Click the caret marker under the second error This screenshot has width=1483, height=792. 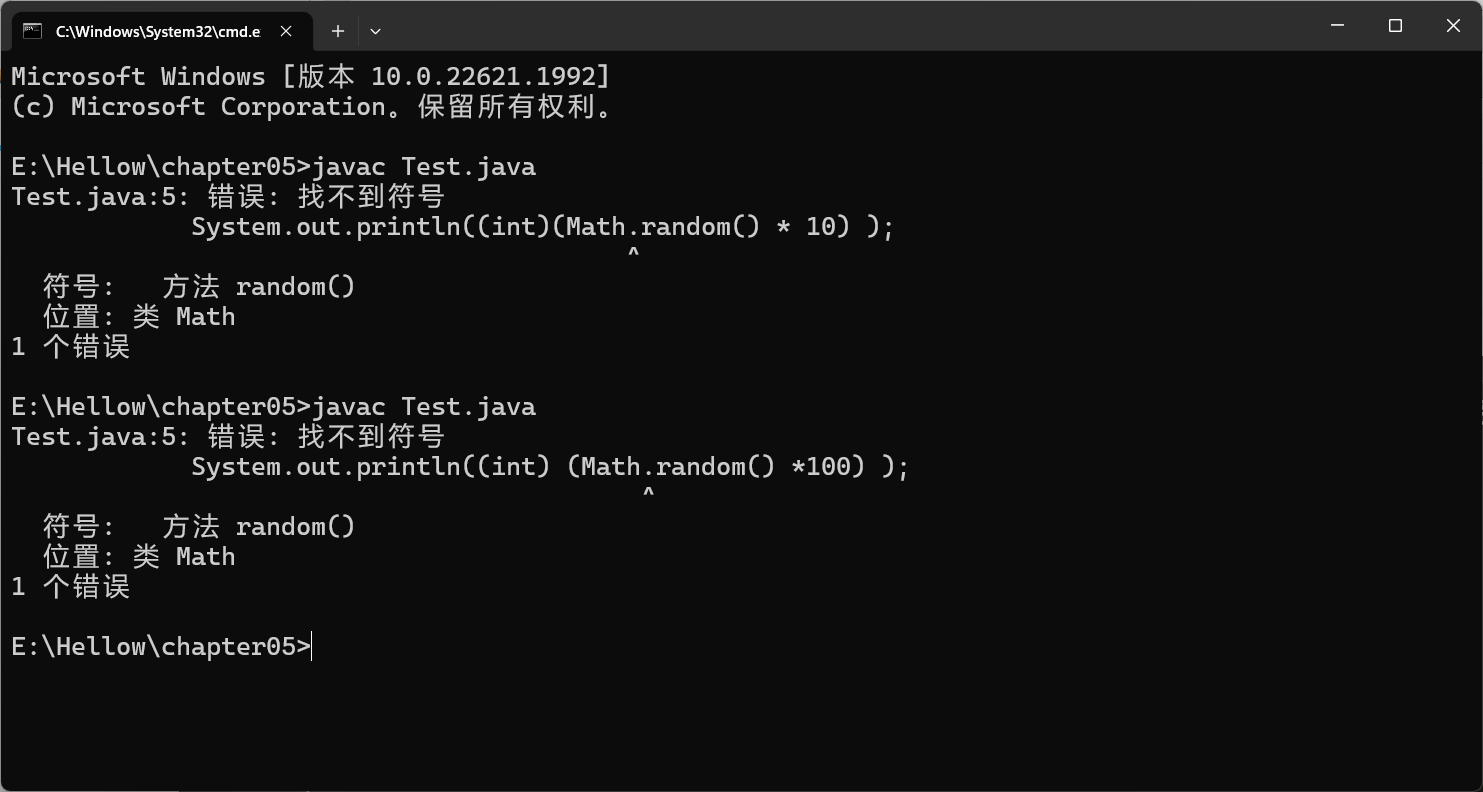click(648, 494)
